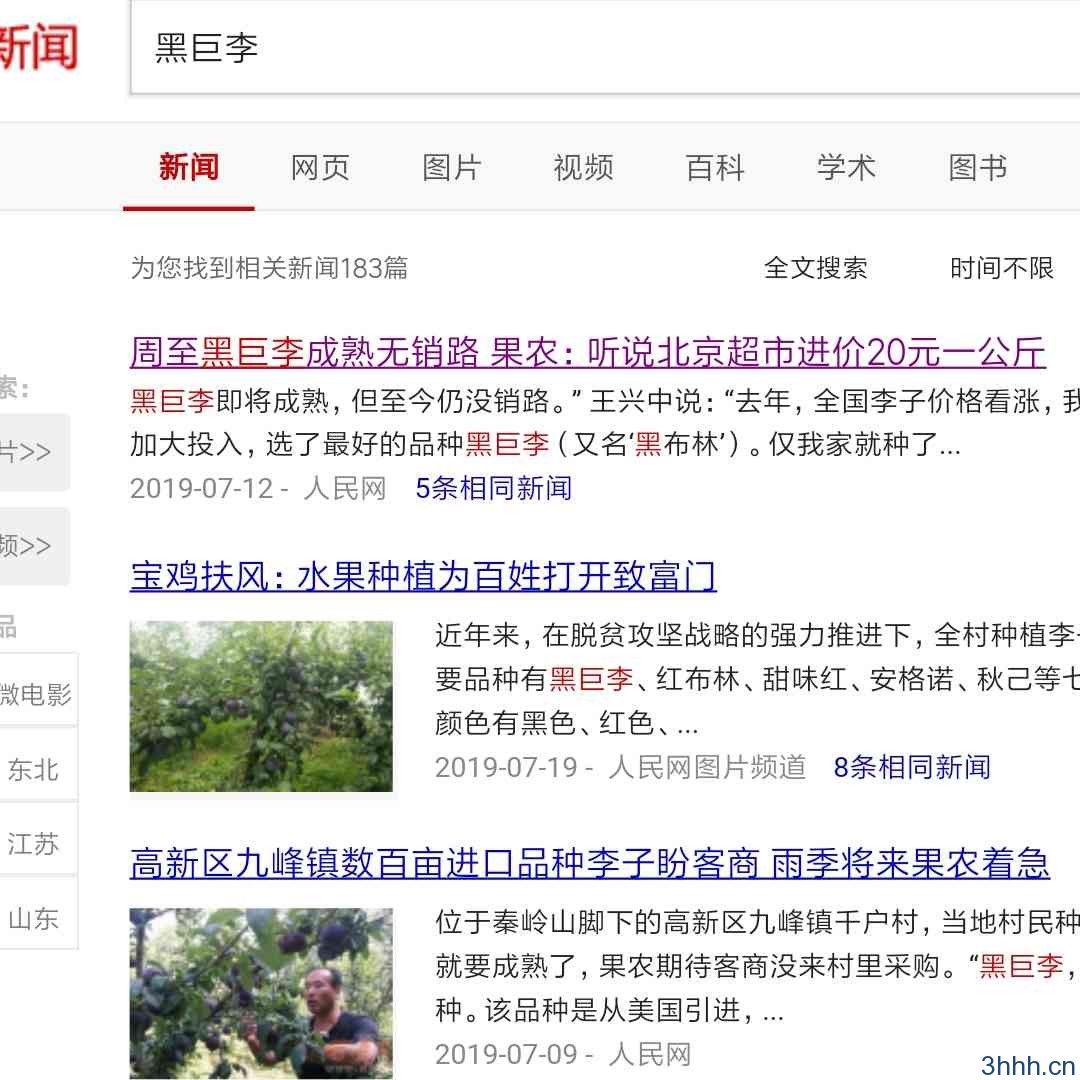Image resolution: width=1080 pixels, height=1080 pixels.
Task: Go to the 图书 tab
Action: coord(978,167)
